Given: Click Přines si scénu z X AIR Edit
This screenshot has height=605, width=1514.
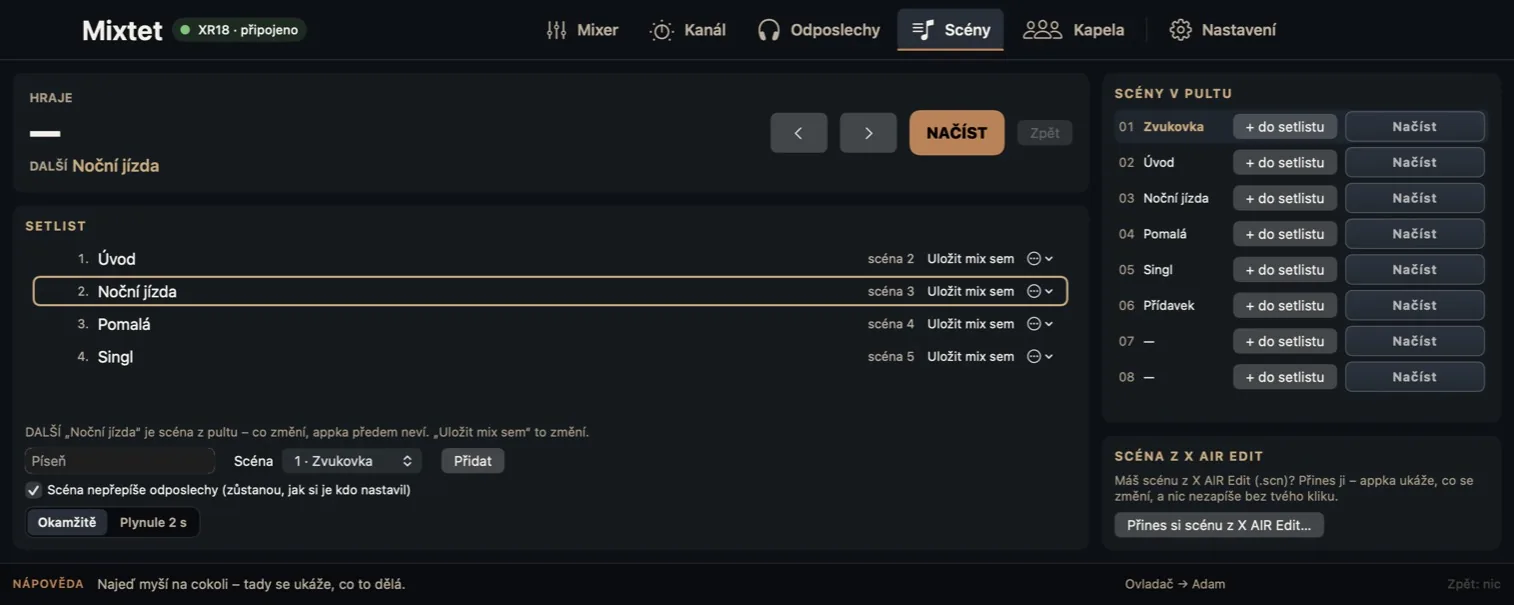Looking at the screenshot, I should pos(1219,525).
